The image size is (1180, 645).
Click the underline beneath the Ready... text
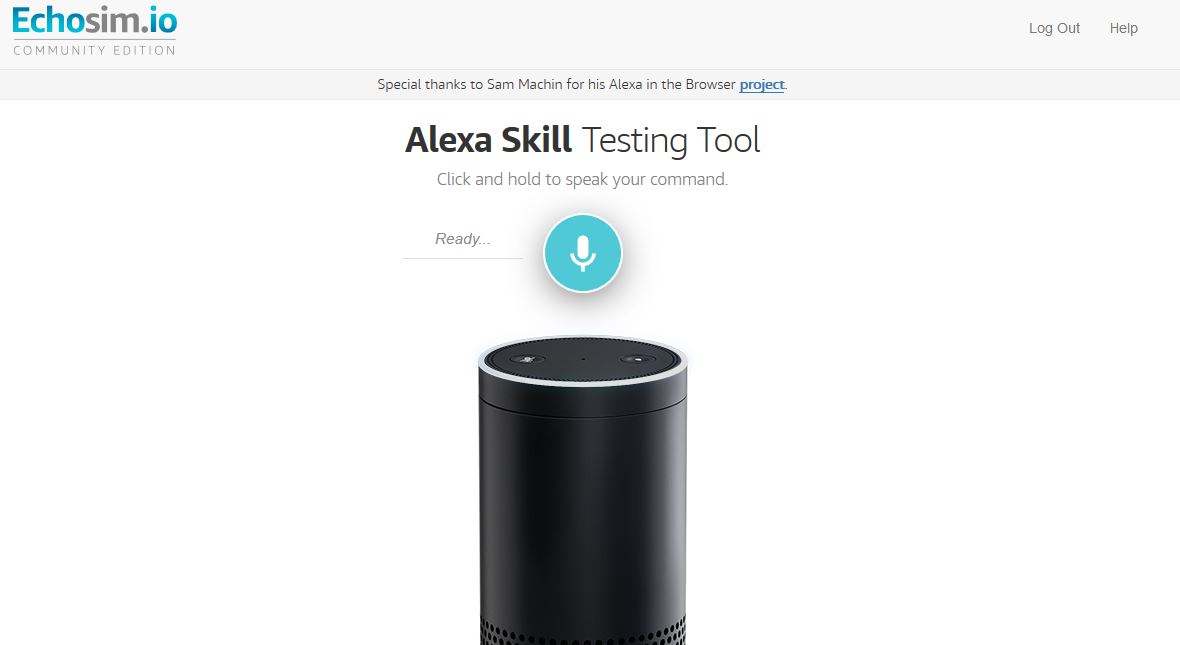point(463,258)
